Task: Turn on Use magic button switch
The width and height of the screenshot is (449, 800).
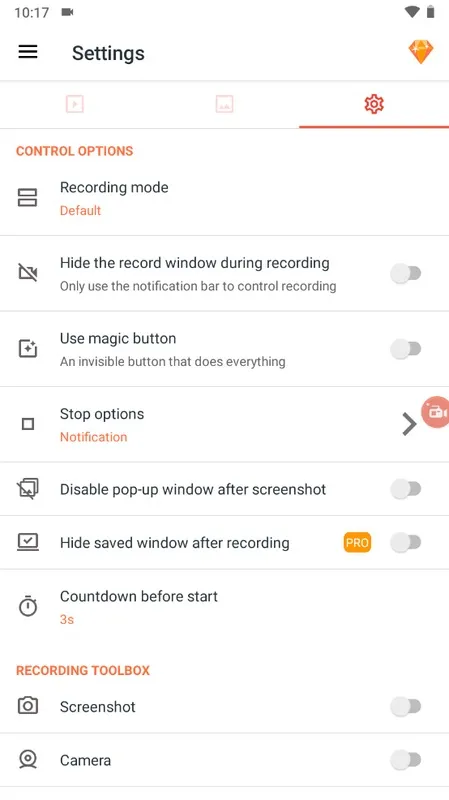Action: point(406,349)
